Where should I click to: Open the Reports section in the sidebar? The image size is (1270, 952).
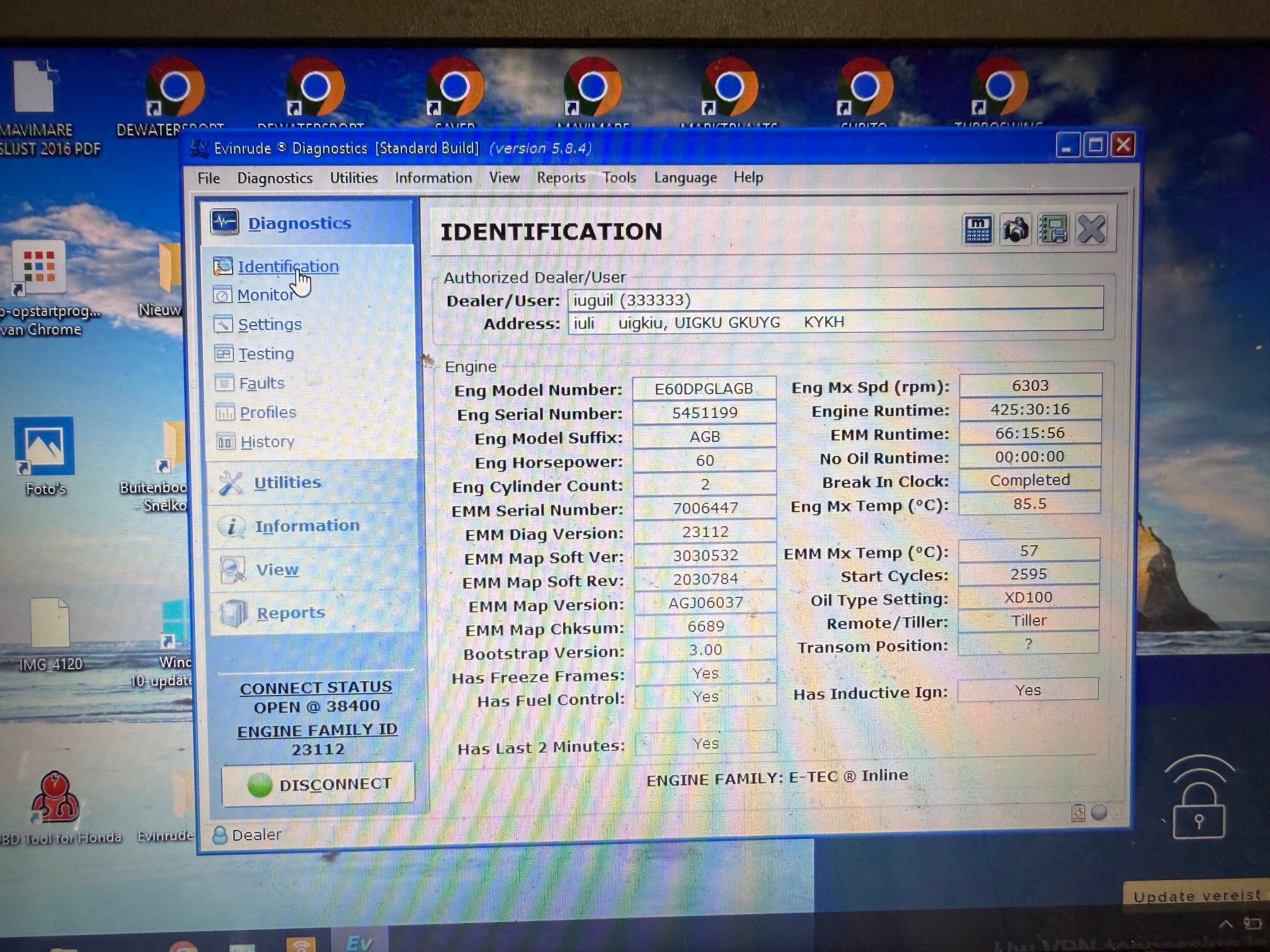pyautogui.click(x=290, y=613)
